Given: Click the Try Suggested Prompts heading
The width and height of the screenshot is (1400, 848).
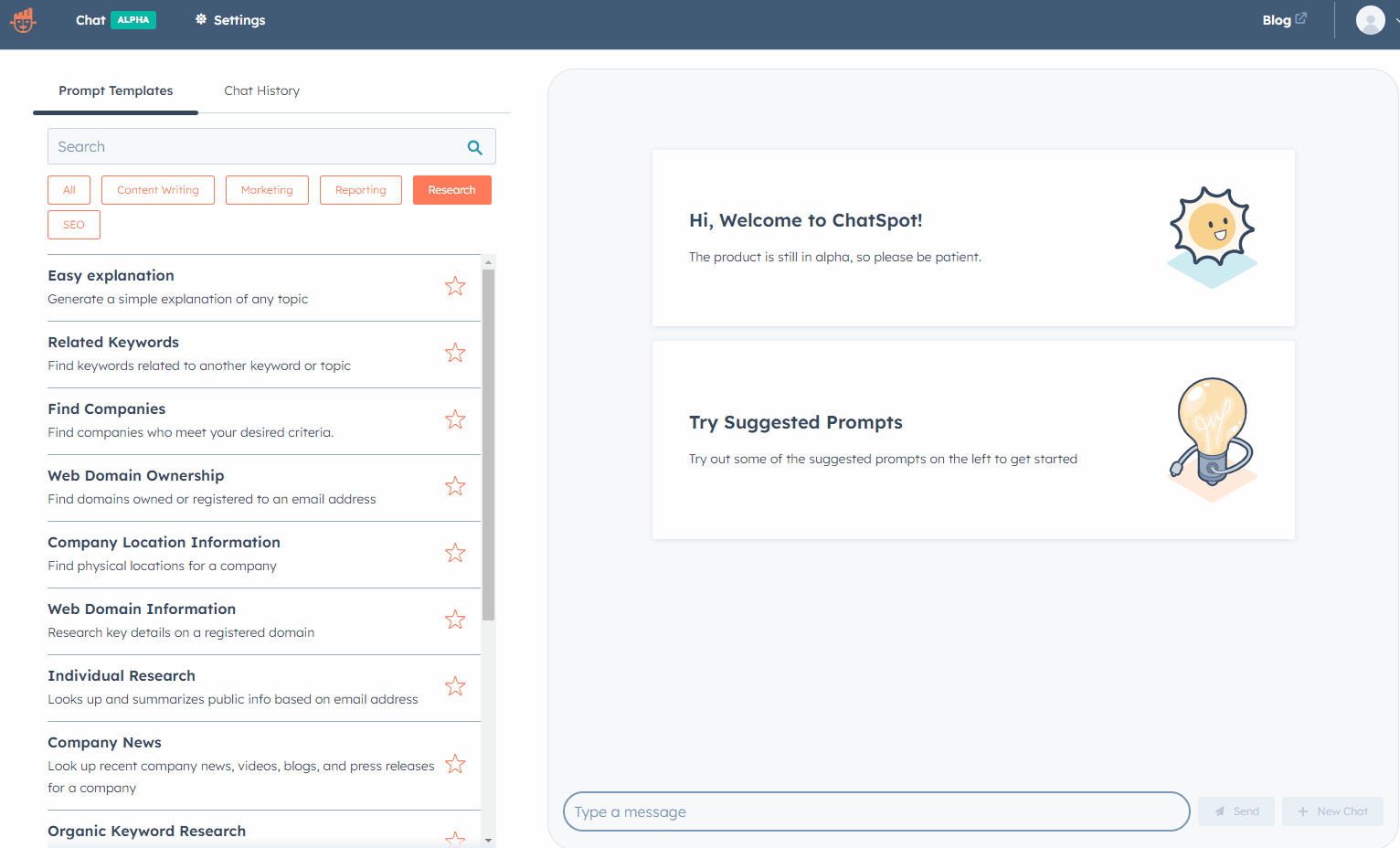Looking at the screenshot, I should click(796, 422).
